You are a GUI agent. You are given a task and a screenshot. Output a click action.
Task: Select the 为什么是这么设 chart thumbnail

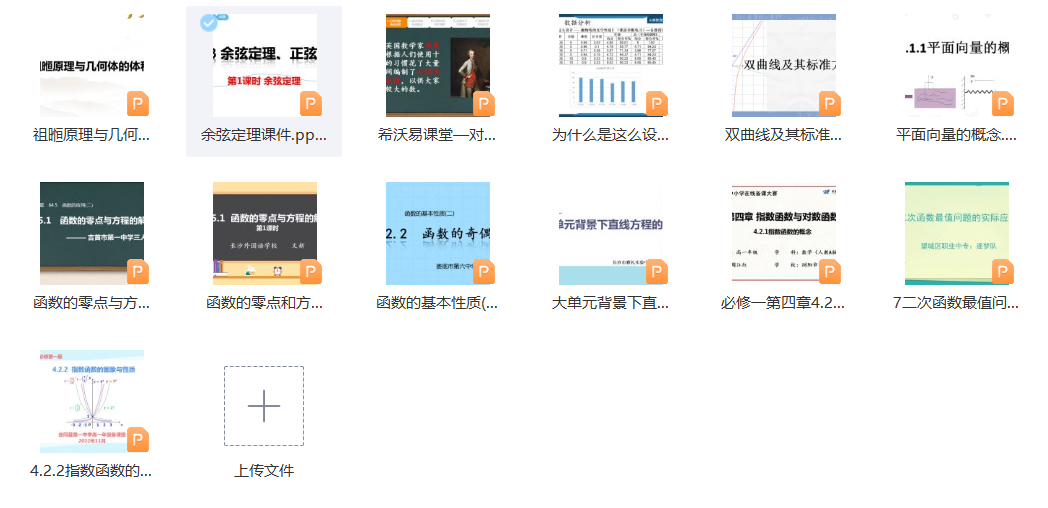(610, 65)
